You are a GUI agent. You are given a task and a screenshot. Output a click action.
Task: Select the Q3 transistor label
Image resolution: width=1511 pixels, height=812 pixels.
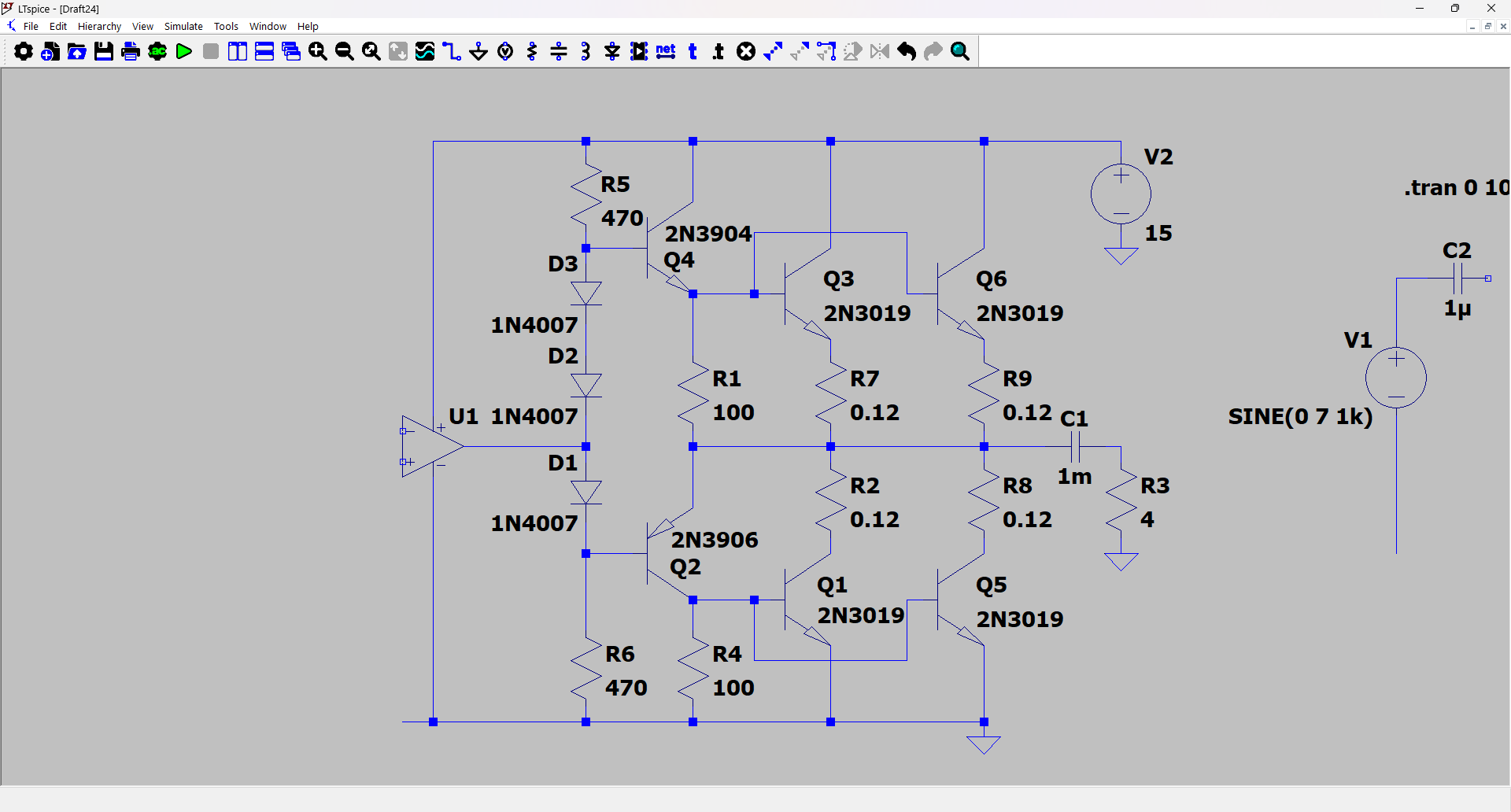pos(839,279)
